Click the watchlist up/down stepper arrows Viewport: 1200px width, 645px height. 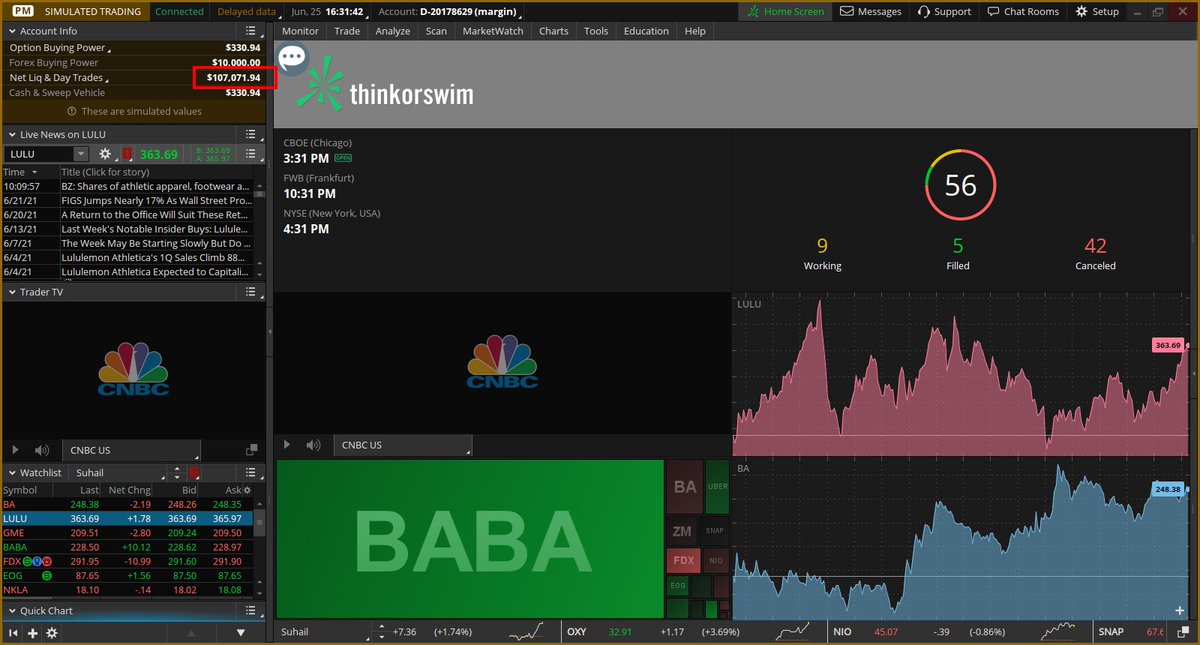click(177, 472)
